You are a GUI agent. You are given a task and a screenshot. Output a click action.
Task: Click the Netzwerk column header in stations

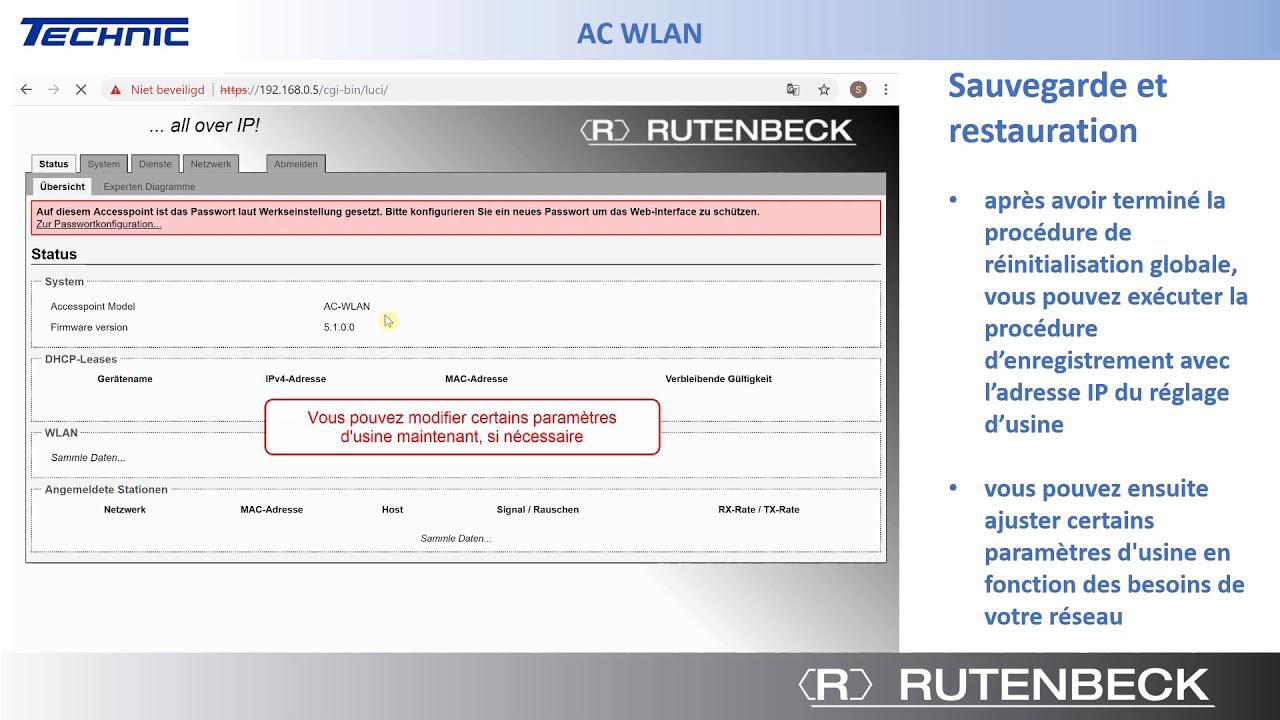tap(125, 509)
